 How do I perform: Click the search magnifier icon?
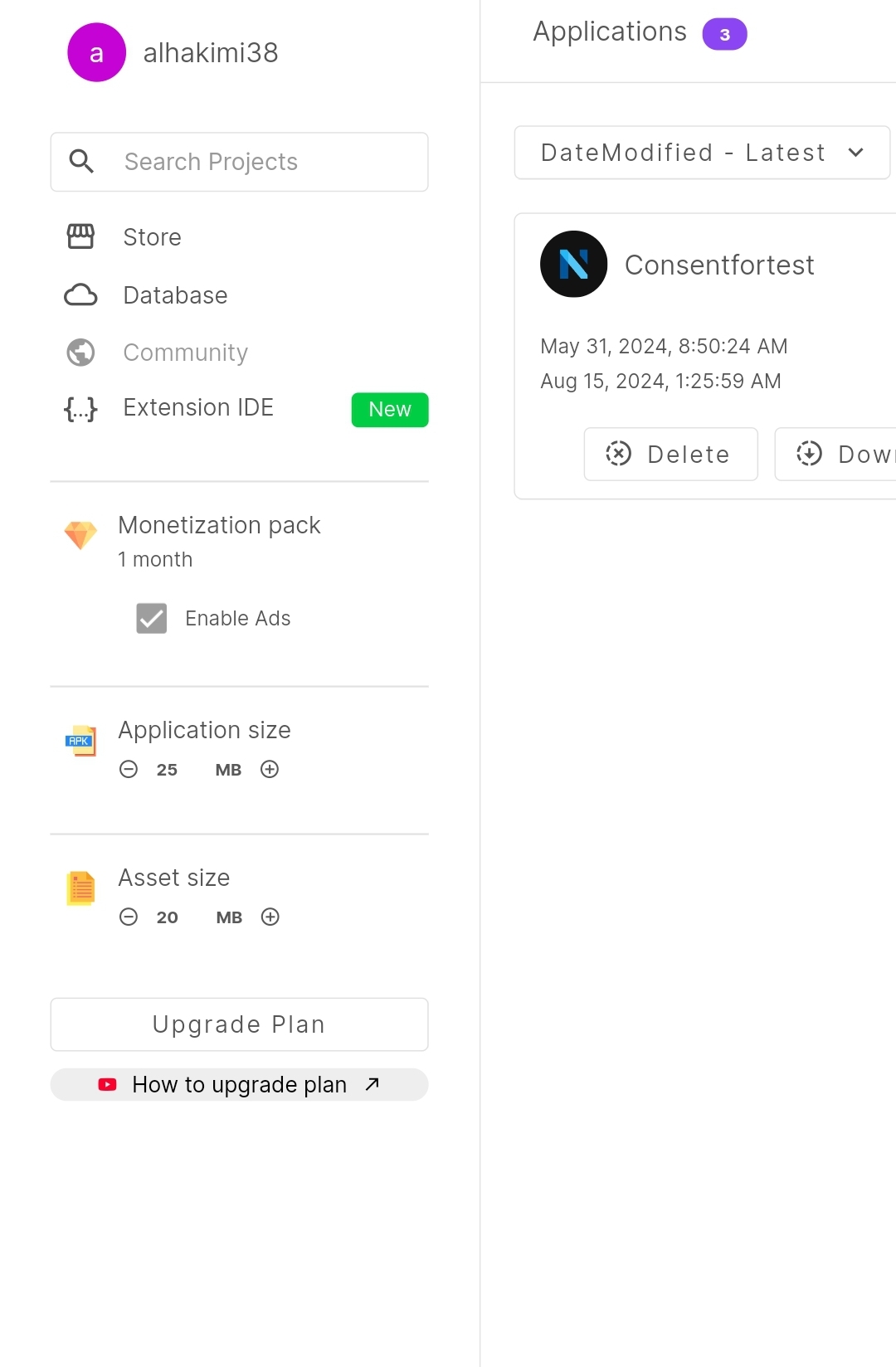pyautogui.click(x=81, y=161)
